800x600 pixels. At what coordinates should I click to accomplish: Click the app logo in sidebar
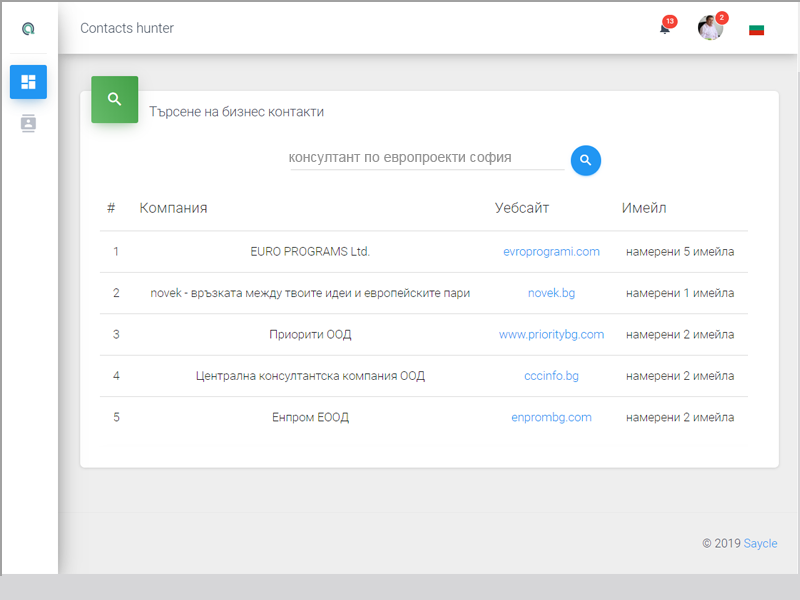pyautogui.click(x=28, y=28)
